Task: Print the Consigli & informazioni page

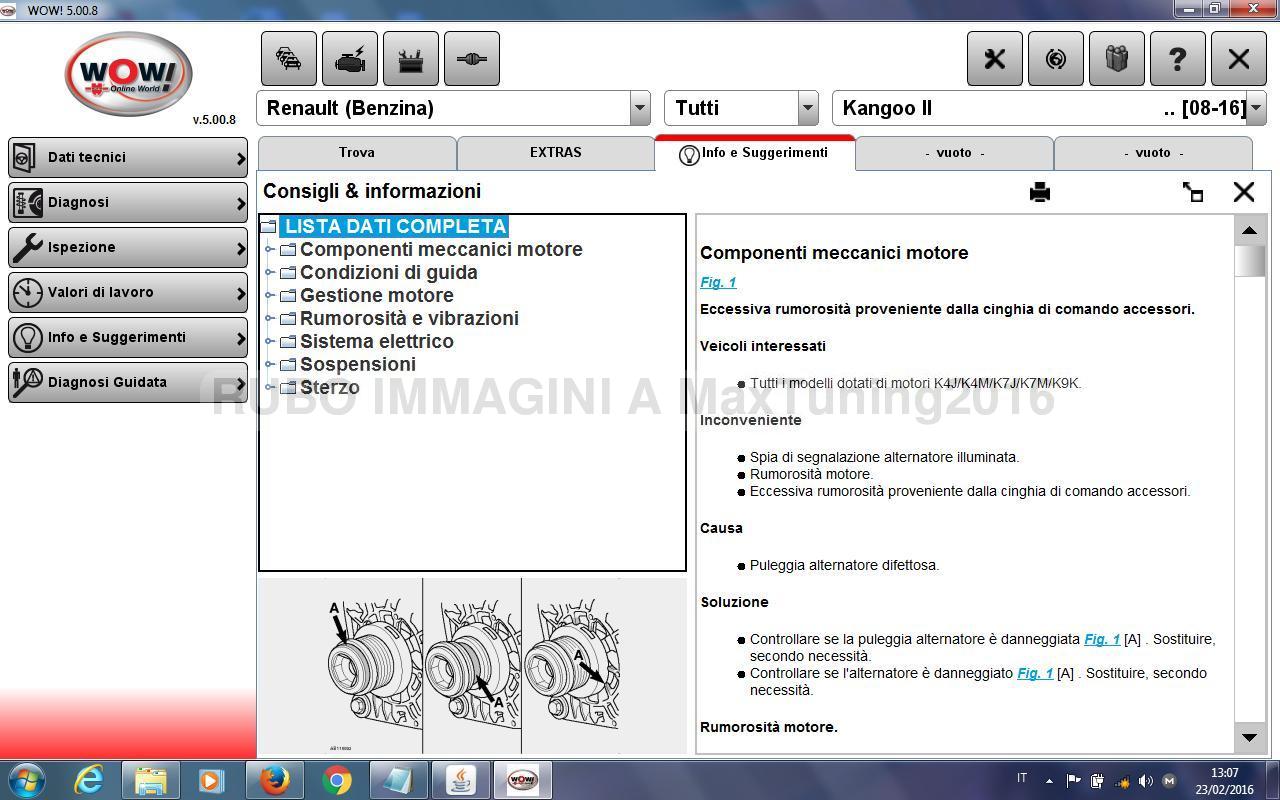Action: pyautogui.click(x=1040, y=192)
